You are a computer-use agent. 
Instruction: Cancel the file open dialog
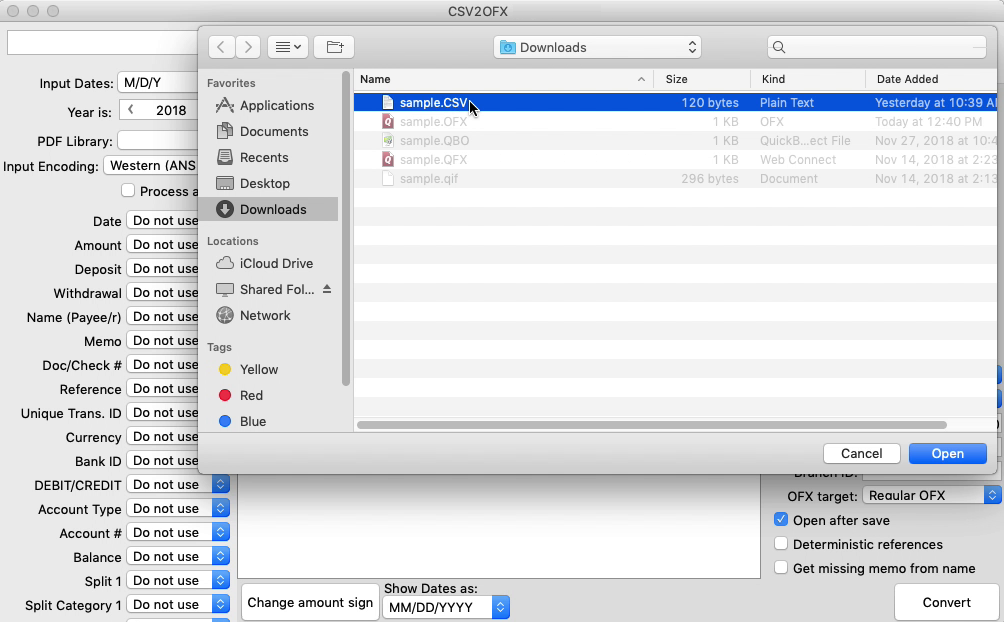click(861, 454)
